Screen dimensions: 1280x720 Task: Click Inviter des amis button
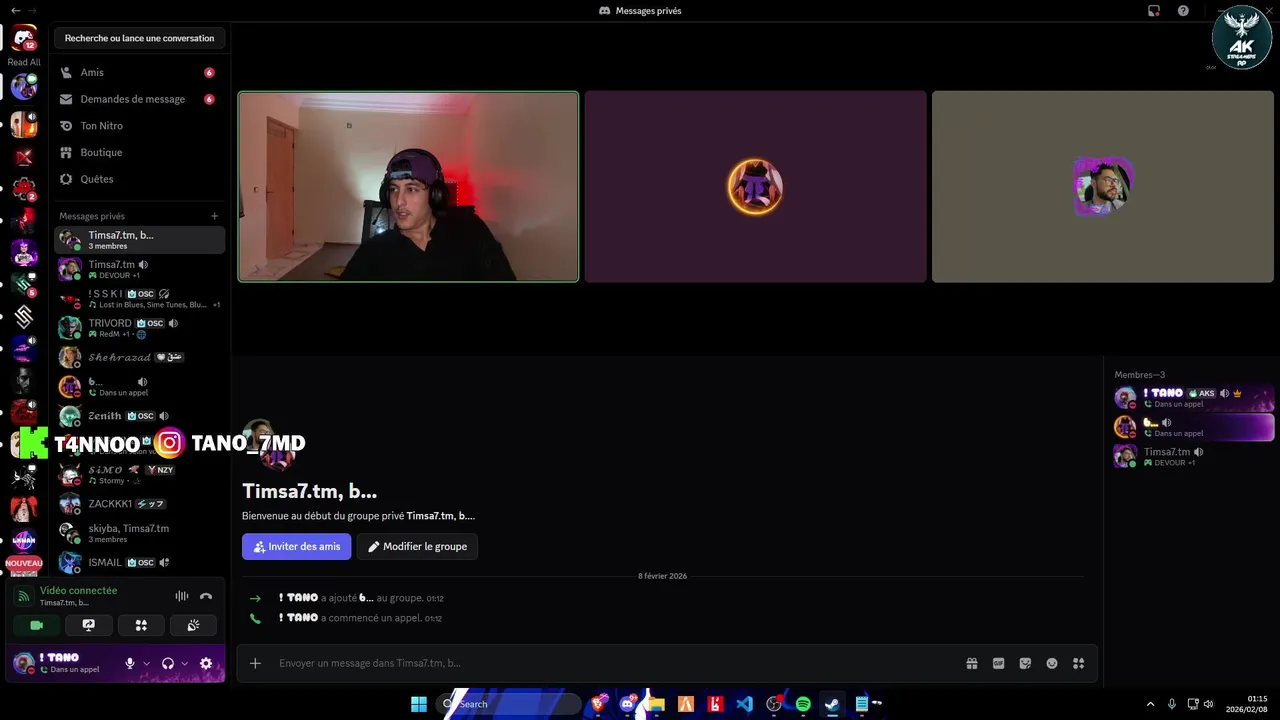click(x=297, y=546)
